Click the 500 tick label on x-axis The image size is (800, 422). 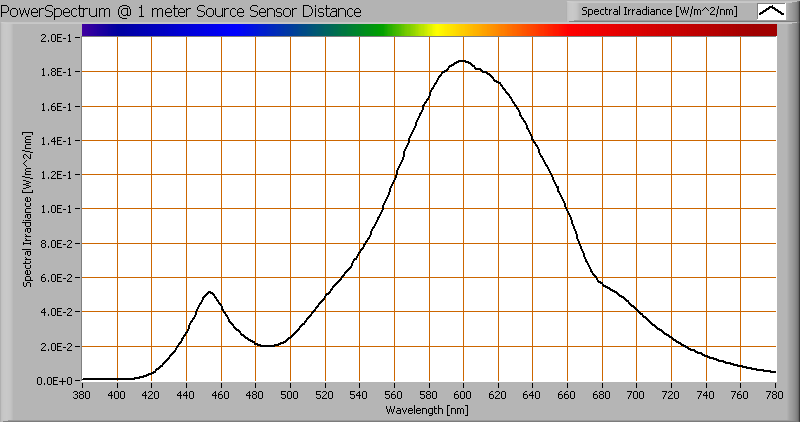click(290, 395)
